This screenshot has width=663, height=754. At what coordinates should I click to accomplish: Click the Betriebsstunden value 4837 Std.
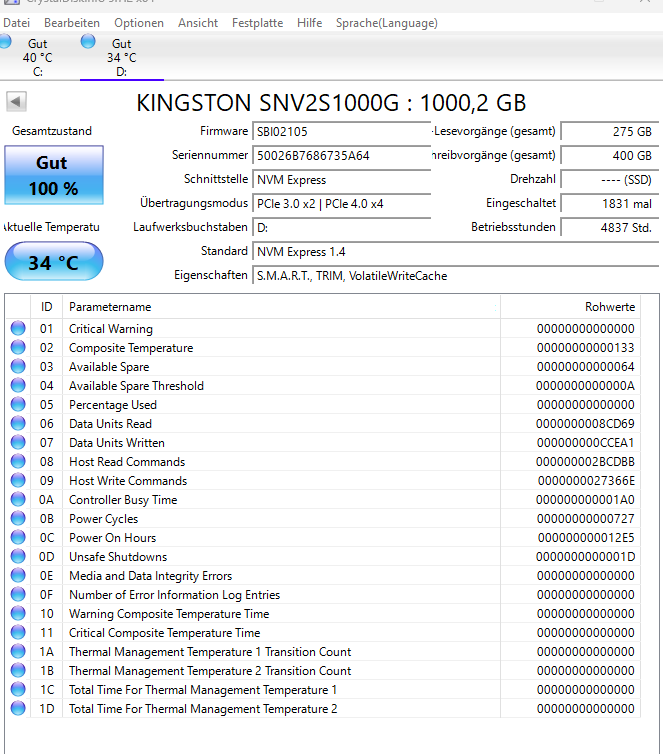pos(609,228)
